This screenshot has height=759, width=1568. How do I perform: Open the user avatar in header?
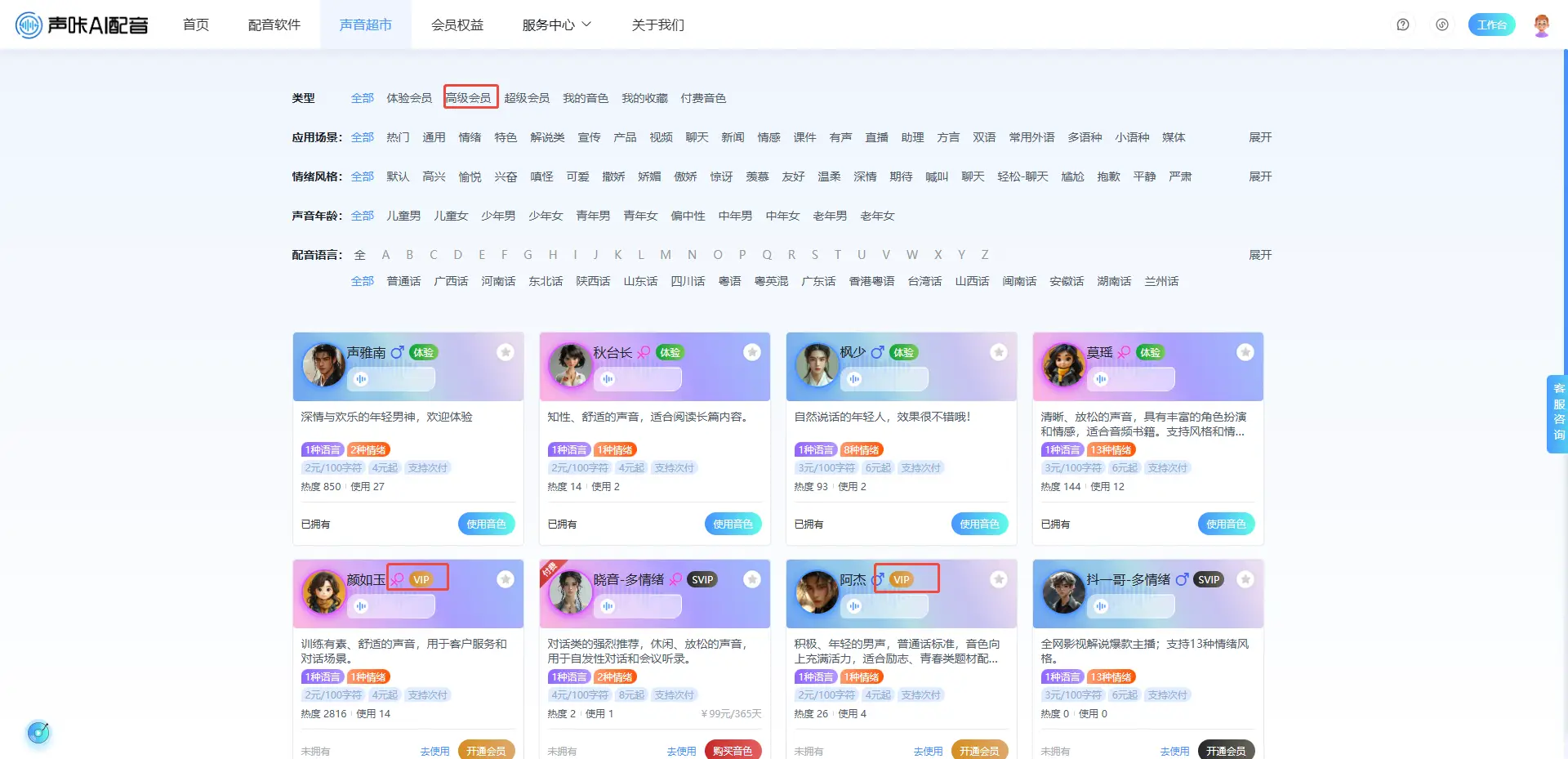point(1541,25)
